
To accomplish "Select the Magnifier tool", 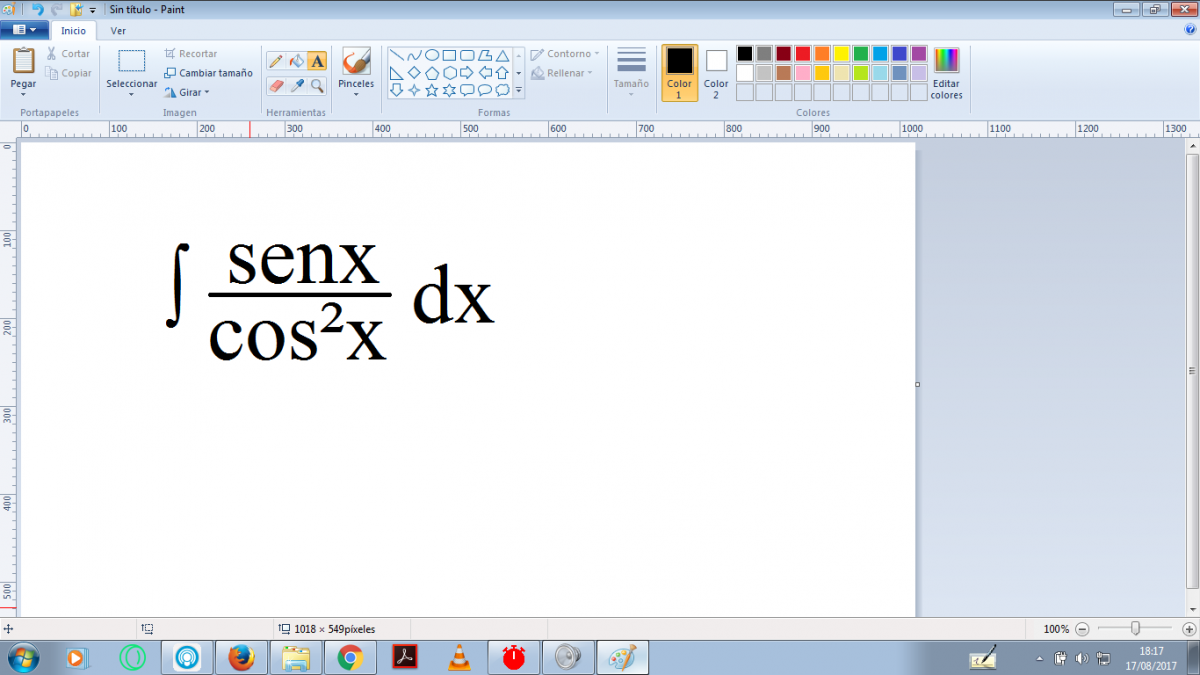I will [x=317, y=86].
